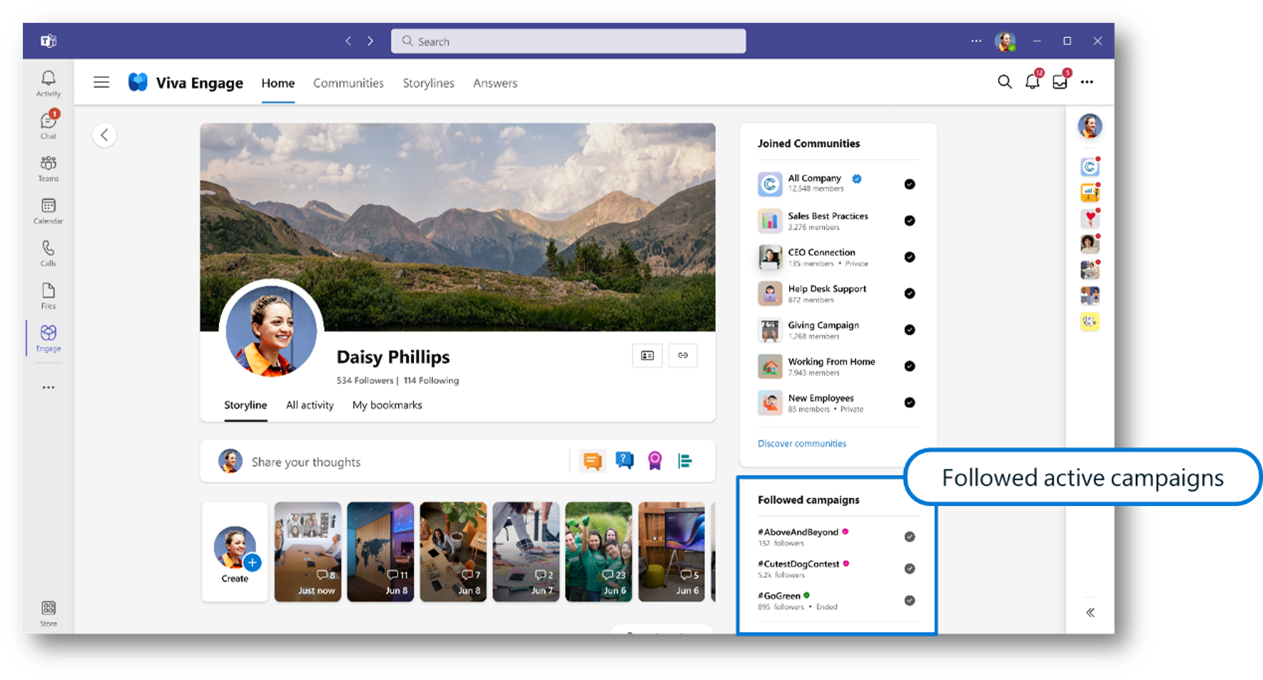Open Calls in the left sidebar
The width and height of the screenshot is (1263, 680).
click(48, 252)
